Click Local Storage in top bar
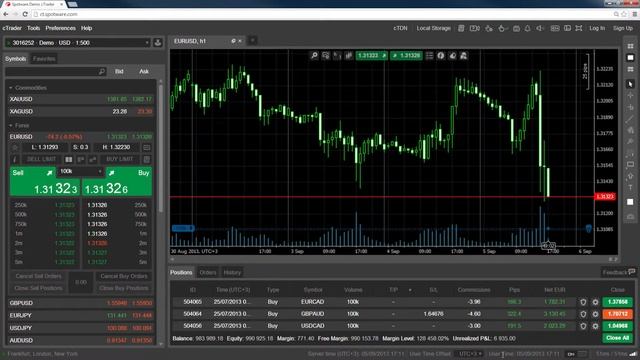Image resolution: width=640 pixels, height=360 pixels. click(x=433, y=28)
